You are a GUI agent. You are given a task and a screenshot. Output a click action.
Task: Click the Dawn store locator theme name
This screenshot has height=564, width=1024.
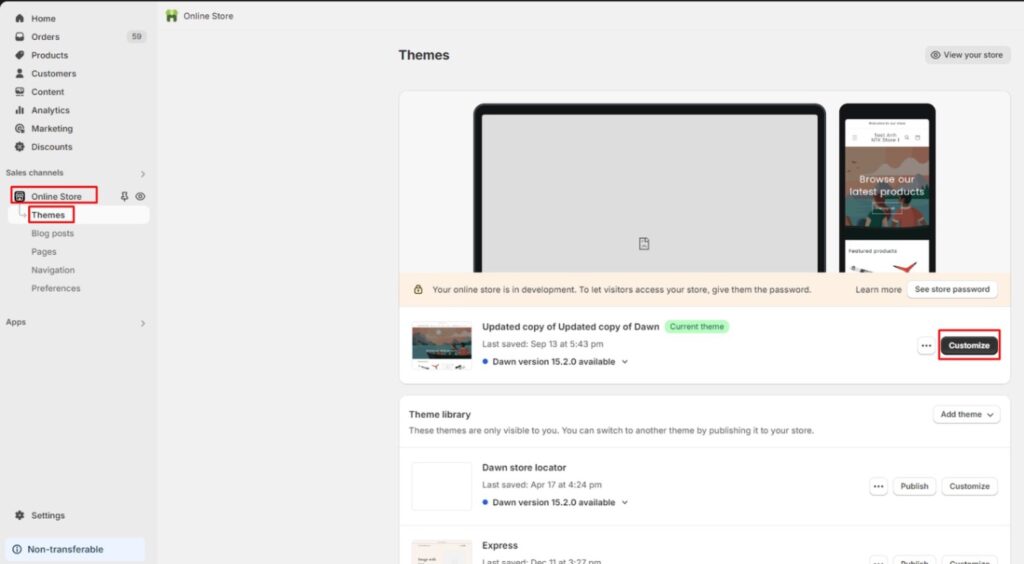pyautogui.click(x=524, y=467)
